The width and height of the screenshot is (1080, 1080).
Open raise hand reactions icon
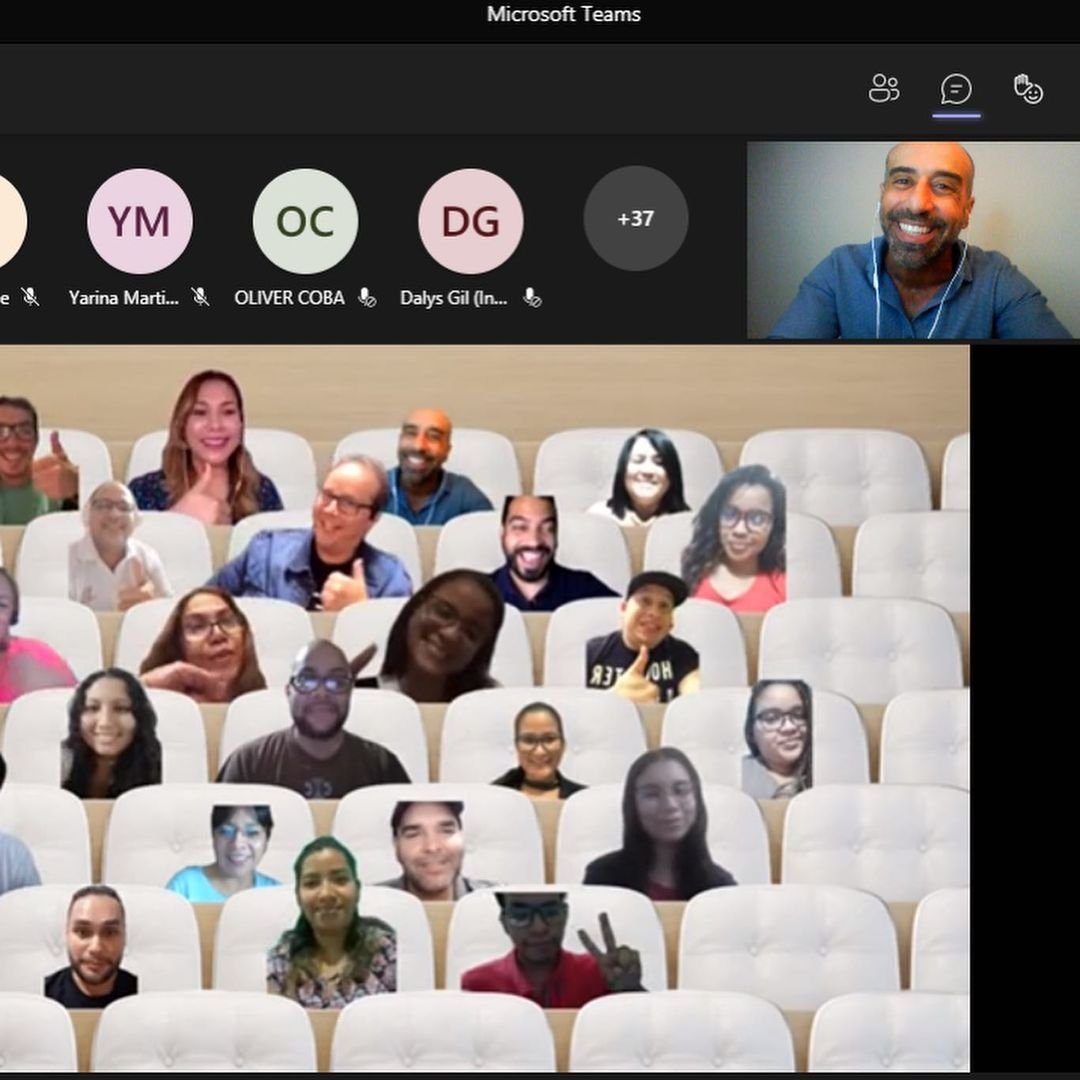coord(1028,90)
